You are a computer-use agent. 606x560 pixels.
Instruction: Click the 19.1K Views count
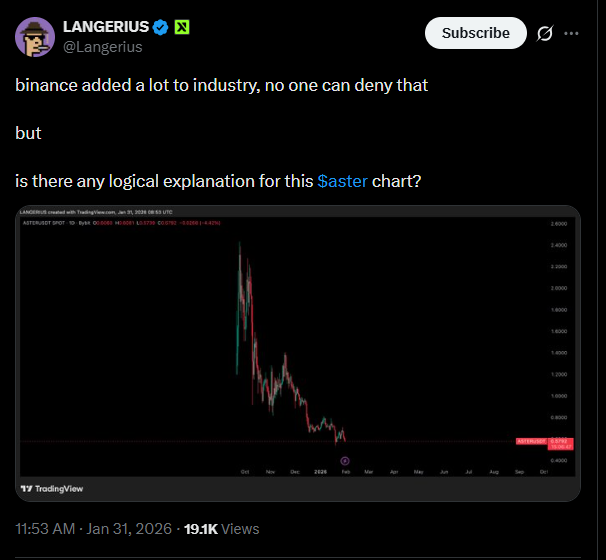coord(221,528)
